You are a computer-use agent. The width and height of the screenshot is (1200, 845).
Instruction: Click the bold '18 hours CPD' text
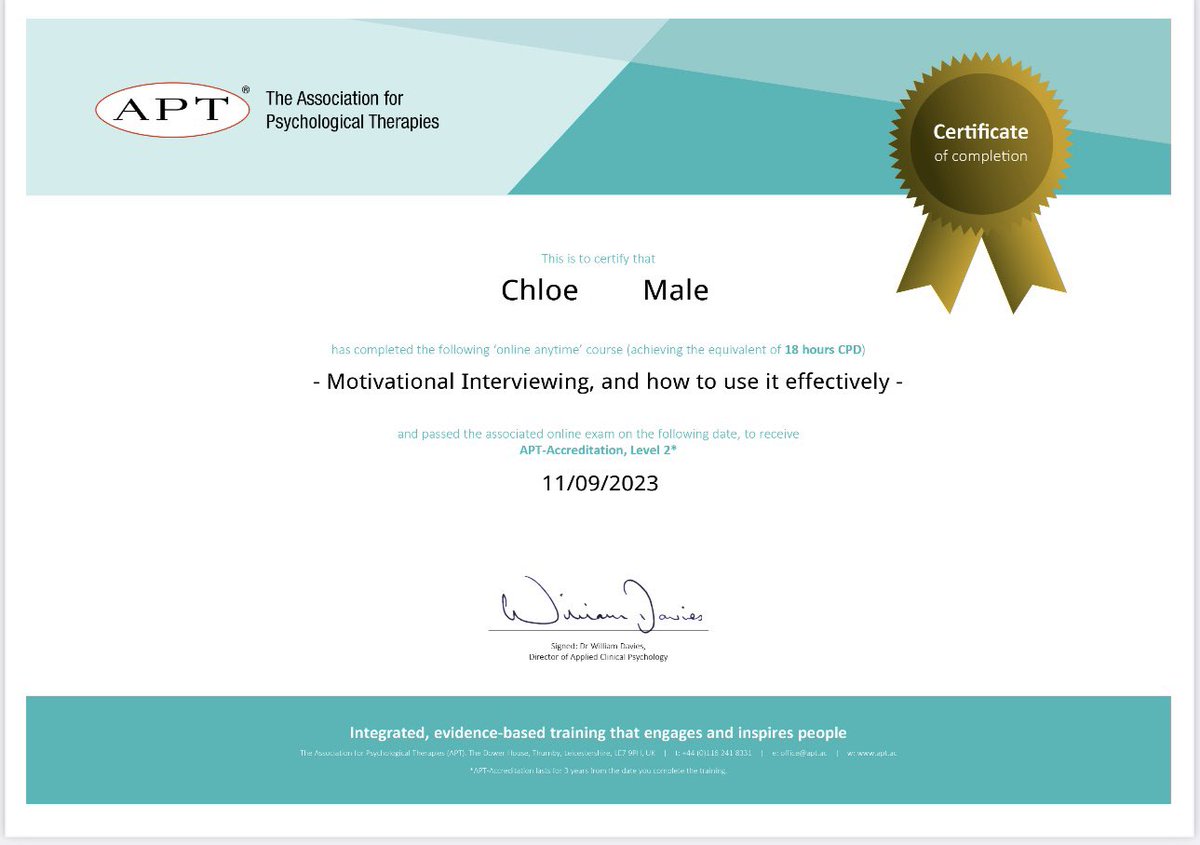coord(823,350)
